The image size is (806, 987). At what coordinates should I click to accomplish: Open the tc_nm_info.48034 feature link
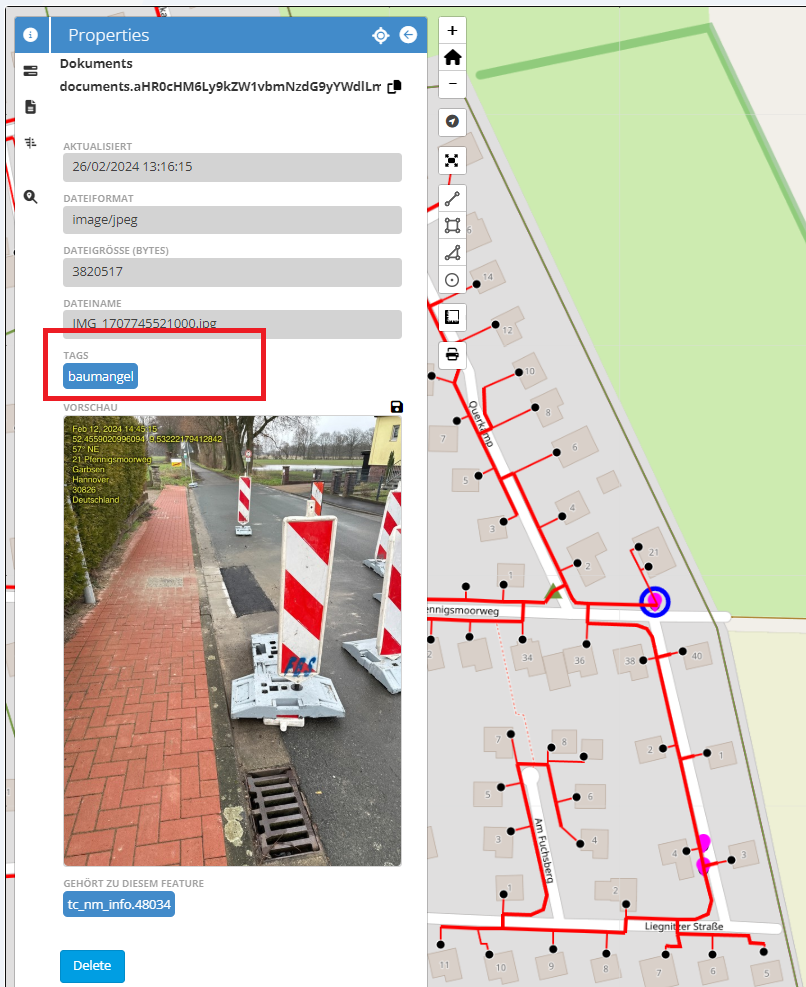119,905
